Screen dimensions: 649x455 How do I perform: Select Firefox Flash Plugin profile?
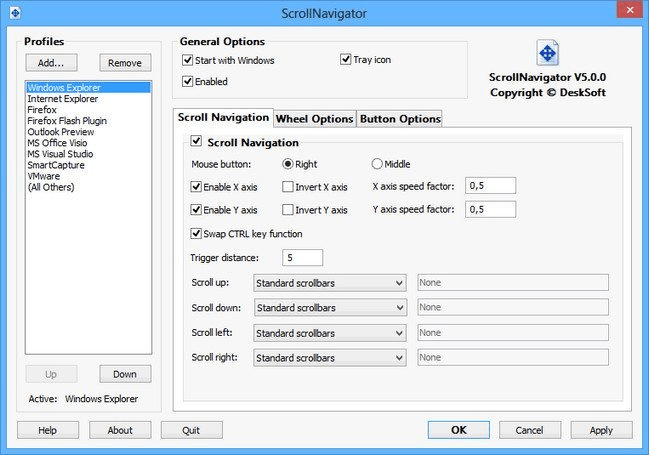point(67,121)
